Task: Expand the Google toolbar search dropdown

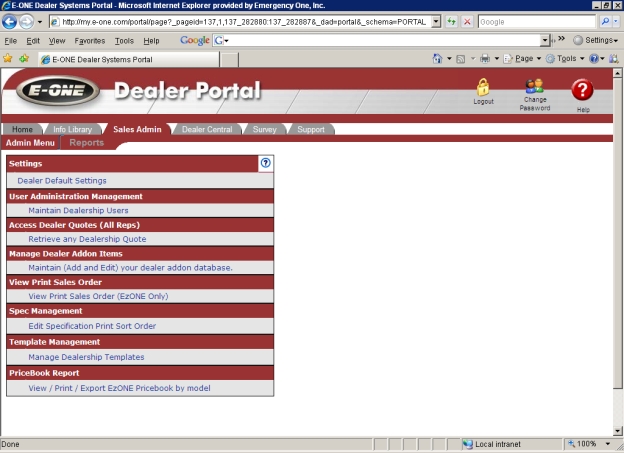Action: tap(545, 40)
